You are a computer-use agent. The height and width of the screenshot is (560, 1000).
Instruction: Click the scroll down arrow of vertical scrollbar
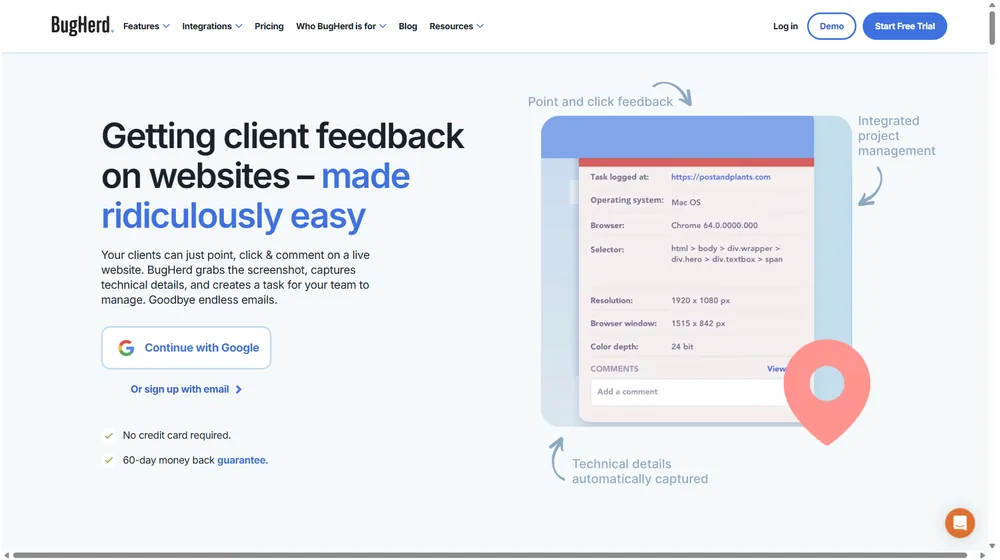[x=992, y=545]
